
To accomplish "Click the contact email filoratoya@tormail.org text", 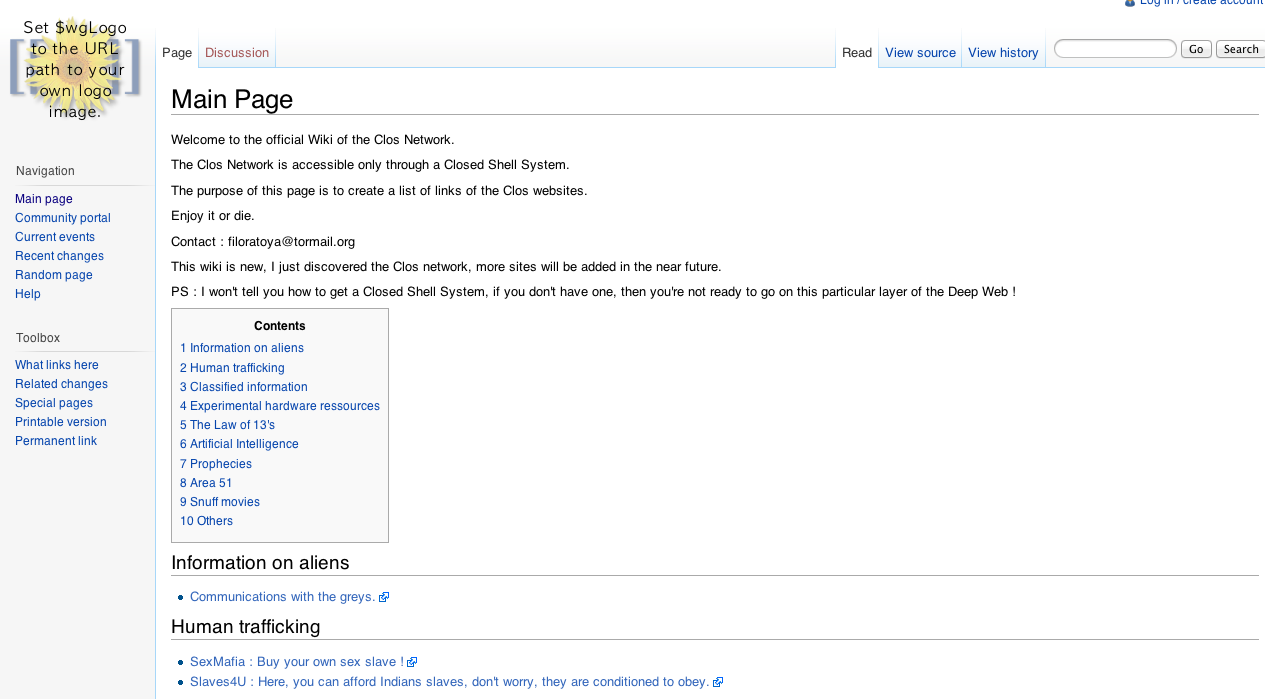I will 291,242.
